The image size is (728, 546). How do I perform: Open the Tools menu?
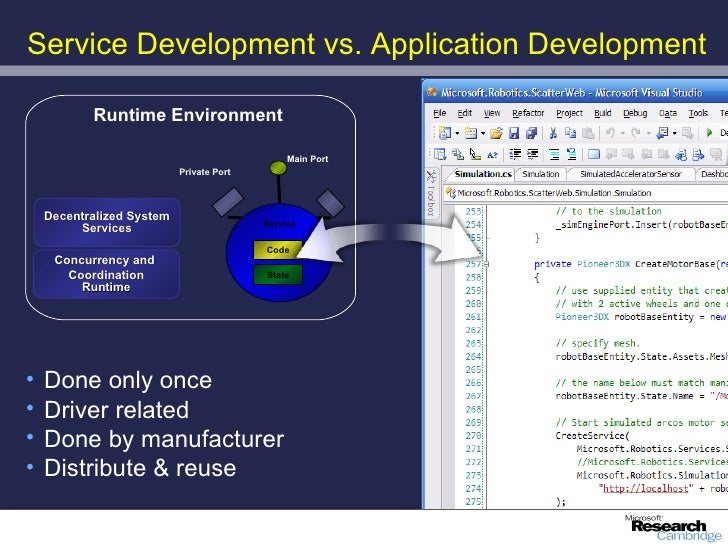[x=698, y=113]
